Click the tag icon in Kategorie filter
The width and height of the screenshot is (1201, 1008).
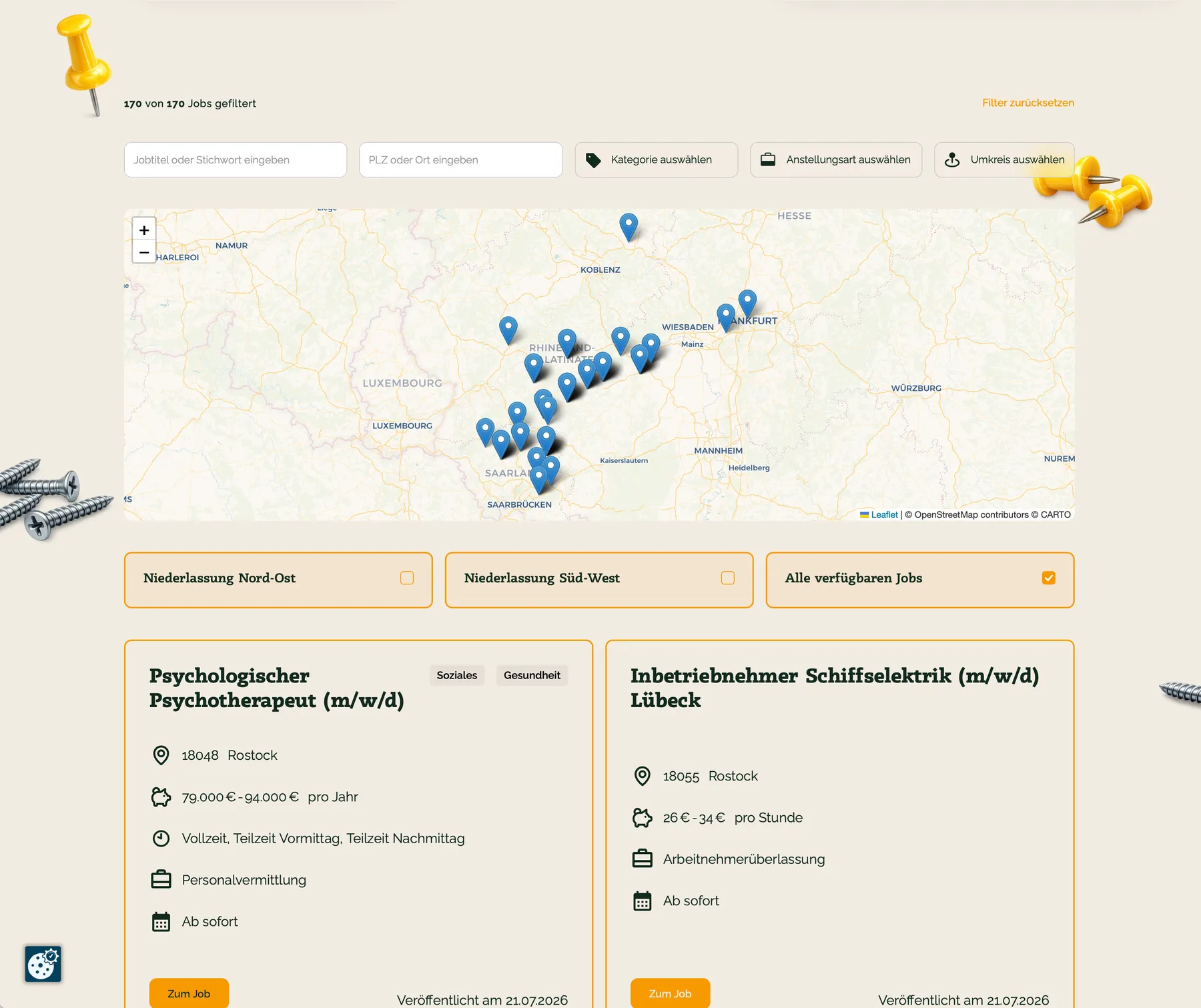(x=593, y=160)
